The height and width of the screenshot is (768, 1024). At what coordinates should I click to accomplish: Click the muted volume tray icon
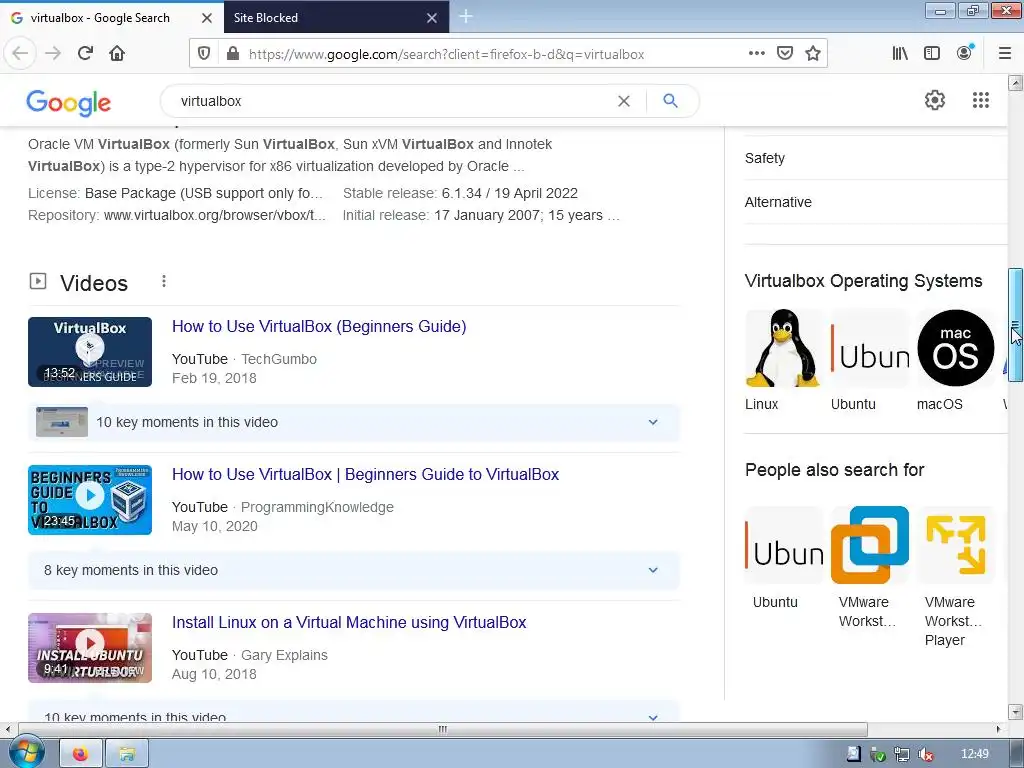coord(925,754)
